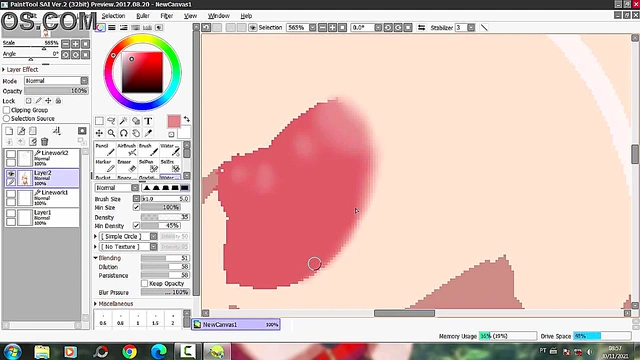Select the Layer1 layer row
Image resolution: width=640 pixels, height=360 pixels.
[42, 218]
